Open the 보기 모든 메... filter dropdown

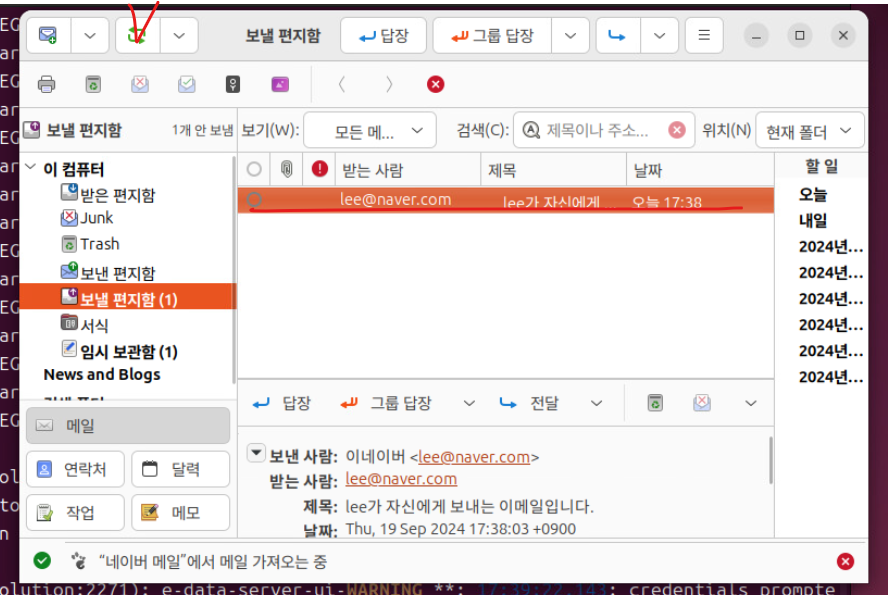tap(370, 131)
